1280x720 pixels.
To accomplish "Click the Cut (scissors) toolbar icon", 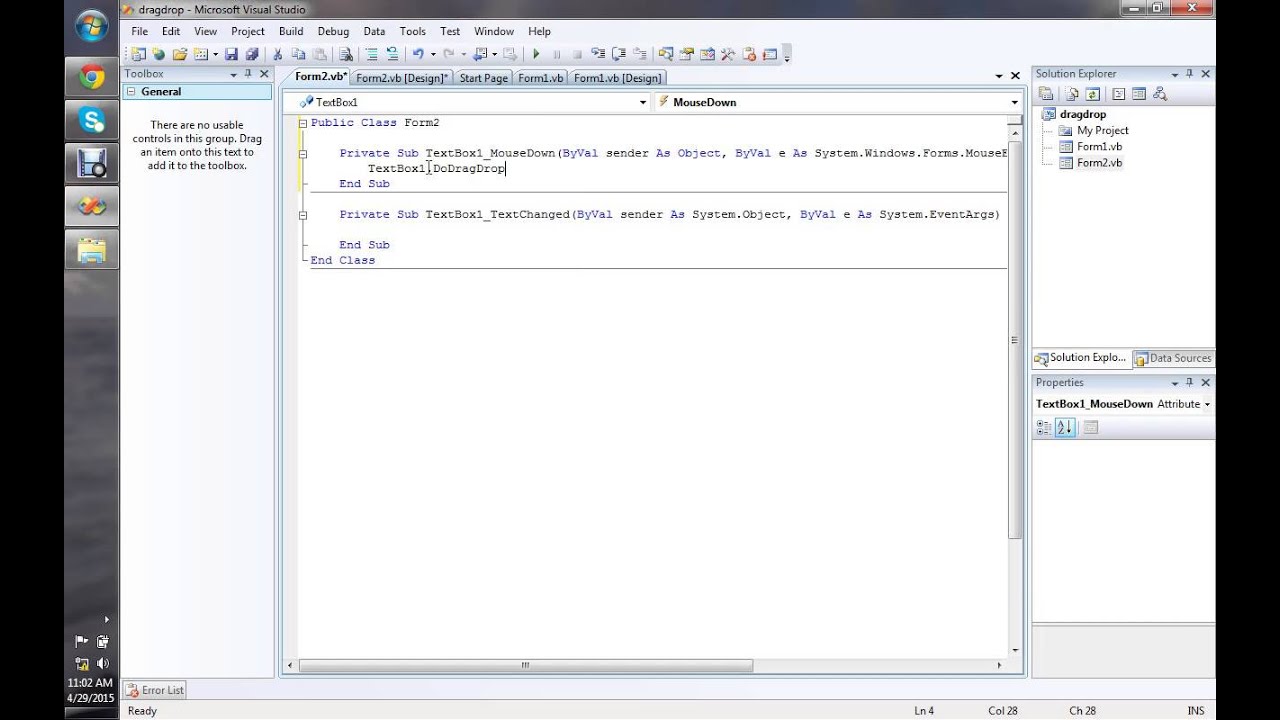I will (277, 55).
